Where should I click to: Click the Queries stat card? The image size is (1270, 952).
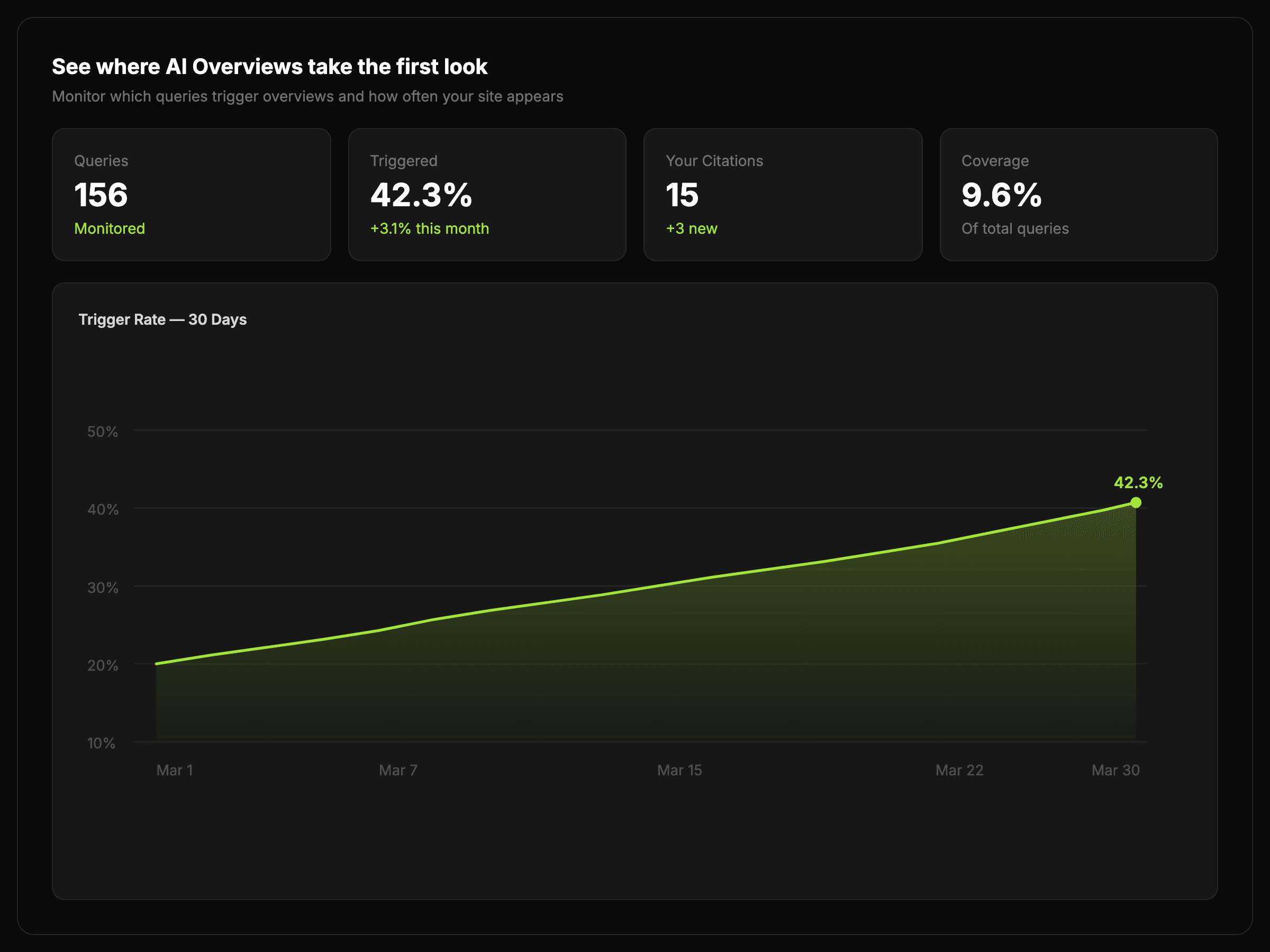(191, 194)
